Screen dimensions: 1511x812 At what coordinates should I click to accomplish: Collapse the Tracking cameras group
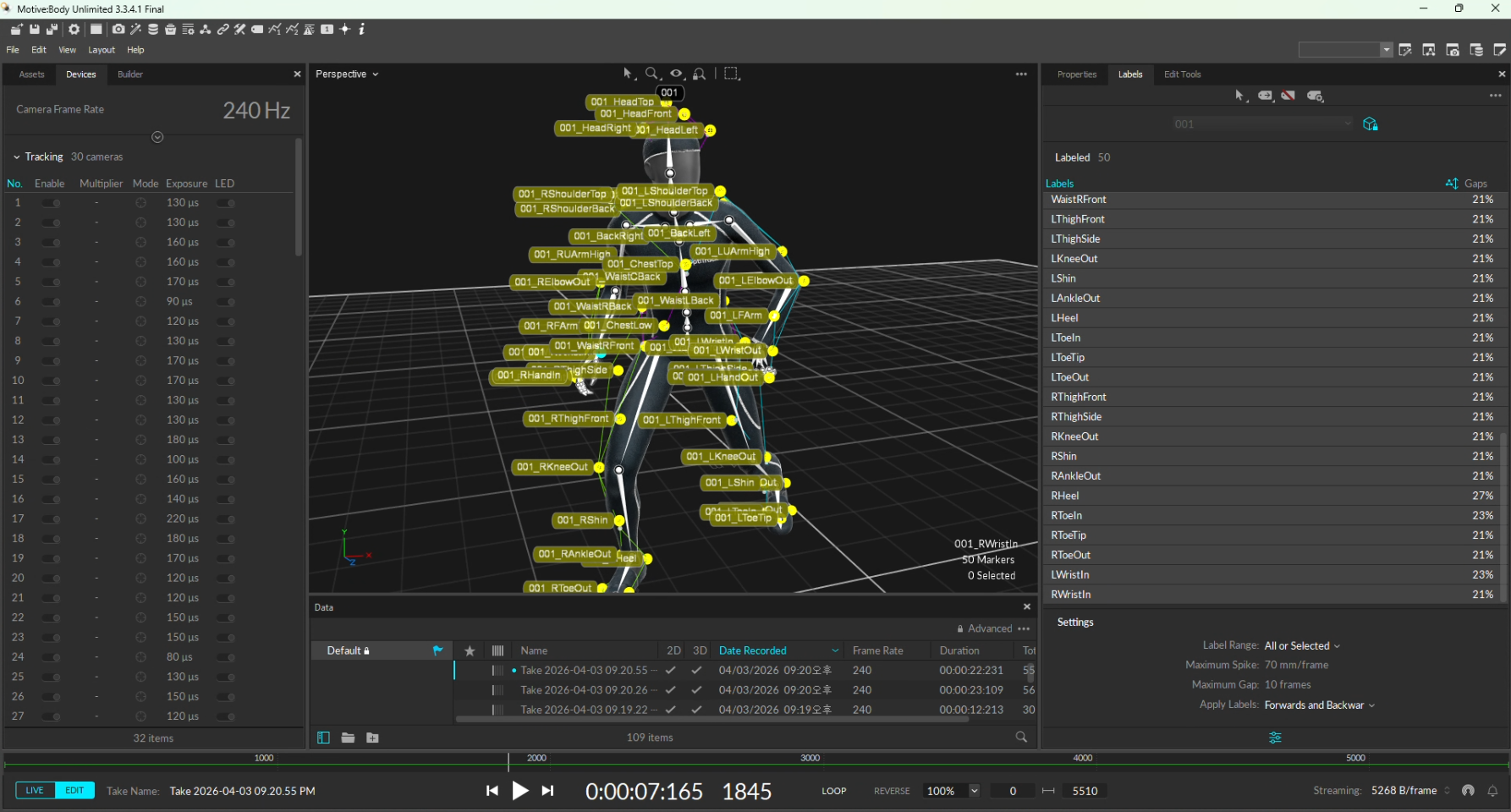point(17,157)
